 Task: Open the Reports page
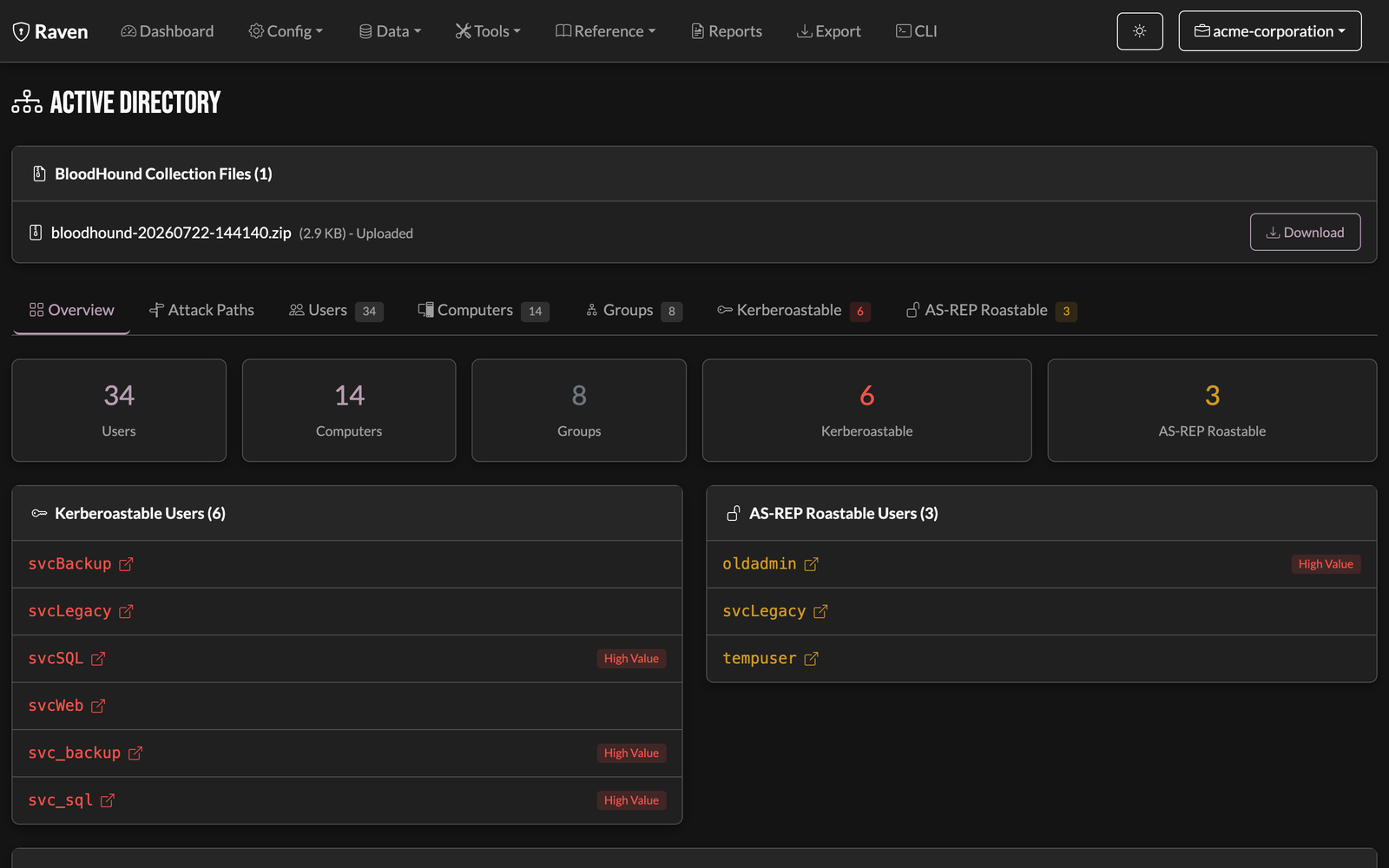[x=727, y=31]
